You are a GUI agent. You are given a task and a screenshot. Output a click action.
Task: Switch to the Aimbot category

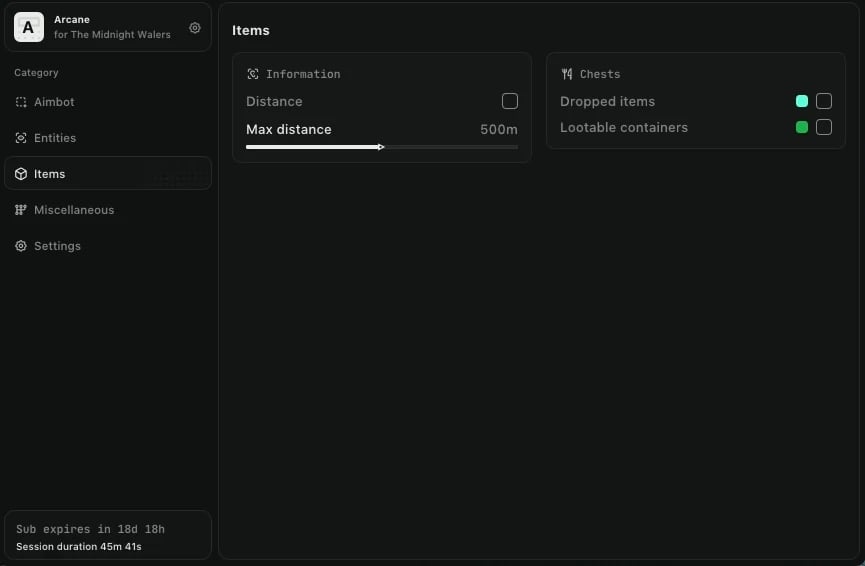click(108, 102)
